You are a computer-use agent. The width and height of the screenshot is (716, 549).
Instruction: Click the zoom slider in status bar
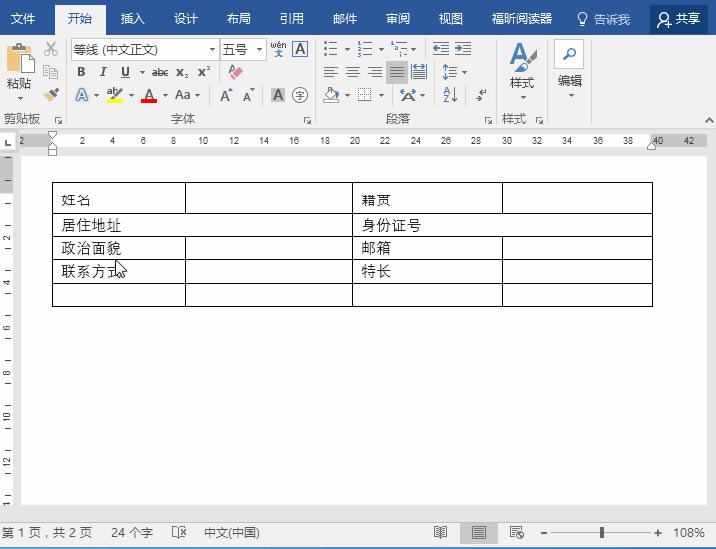tap(601, 533)
